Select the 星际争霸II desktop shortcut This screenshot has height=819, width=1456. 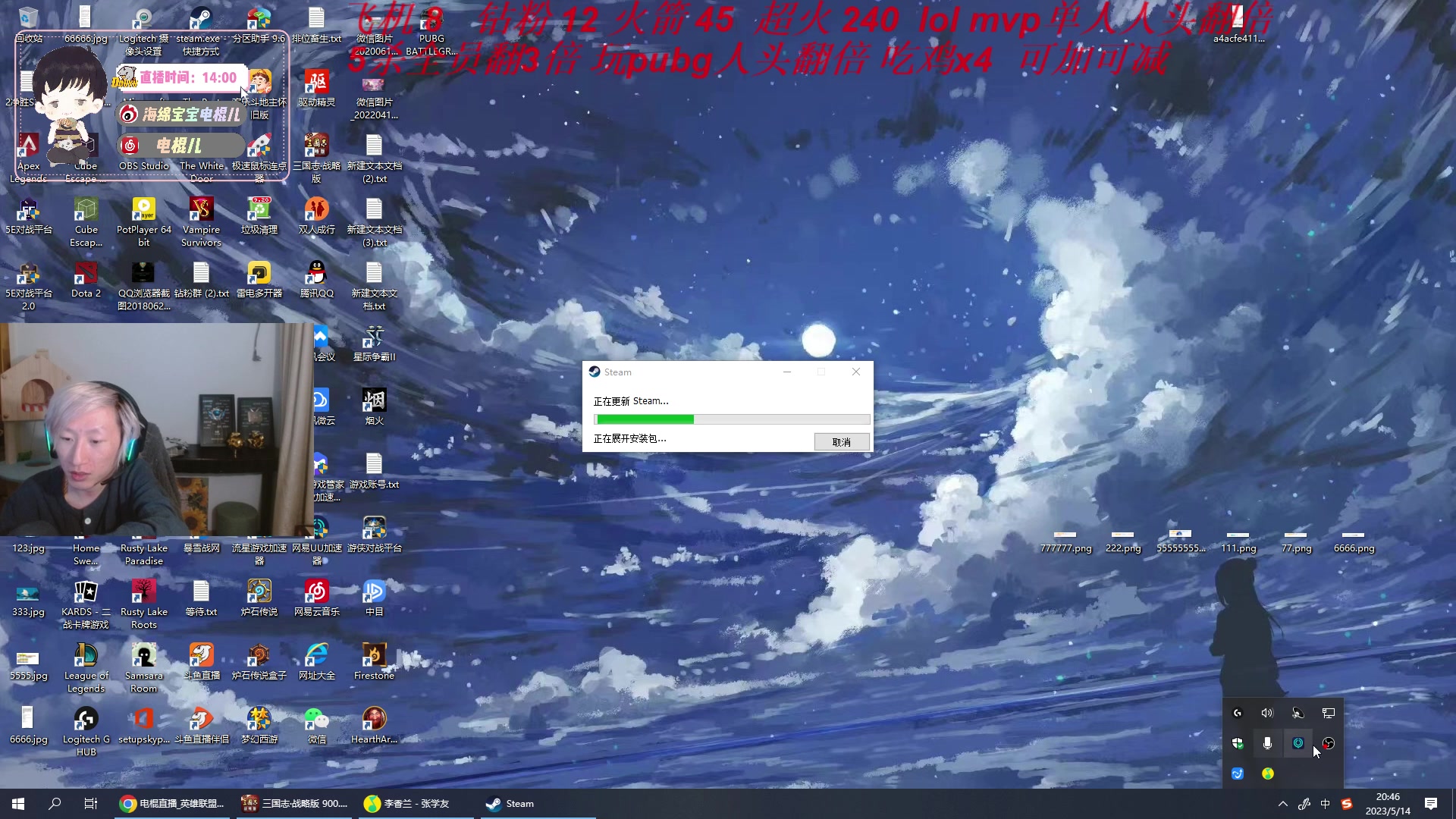(374, 343)
